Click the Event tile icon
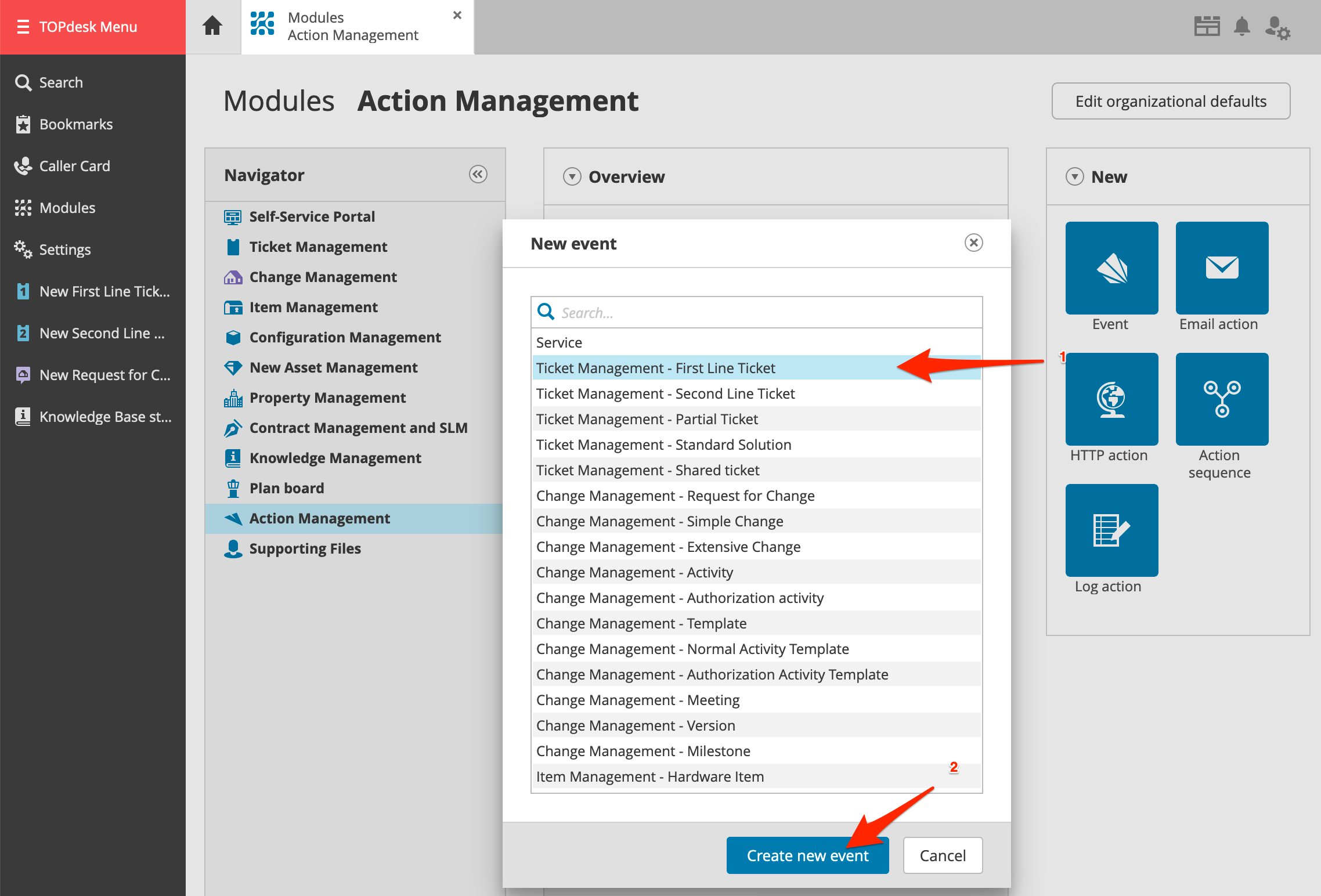Image resolution: width=1321 pixels, height=896 pixels. pos(1111,268)
